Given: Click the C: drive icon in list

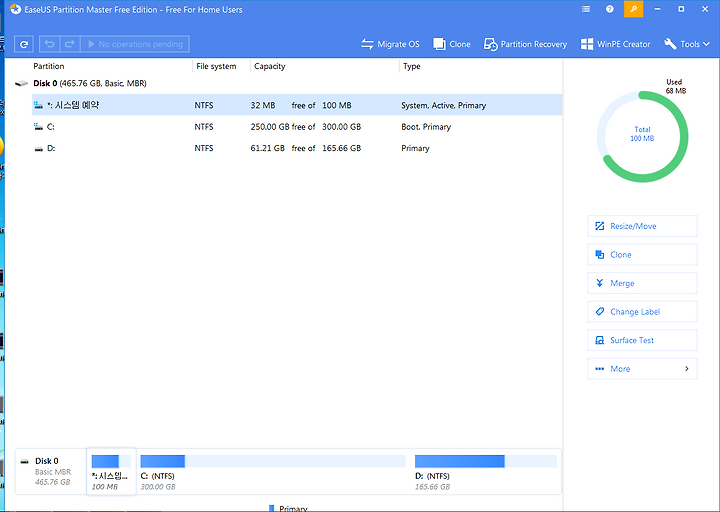Looking at the screenshot, I should pos(39,127).
